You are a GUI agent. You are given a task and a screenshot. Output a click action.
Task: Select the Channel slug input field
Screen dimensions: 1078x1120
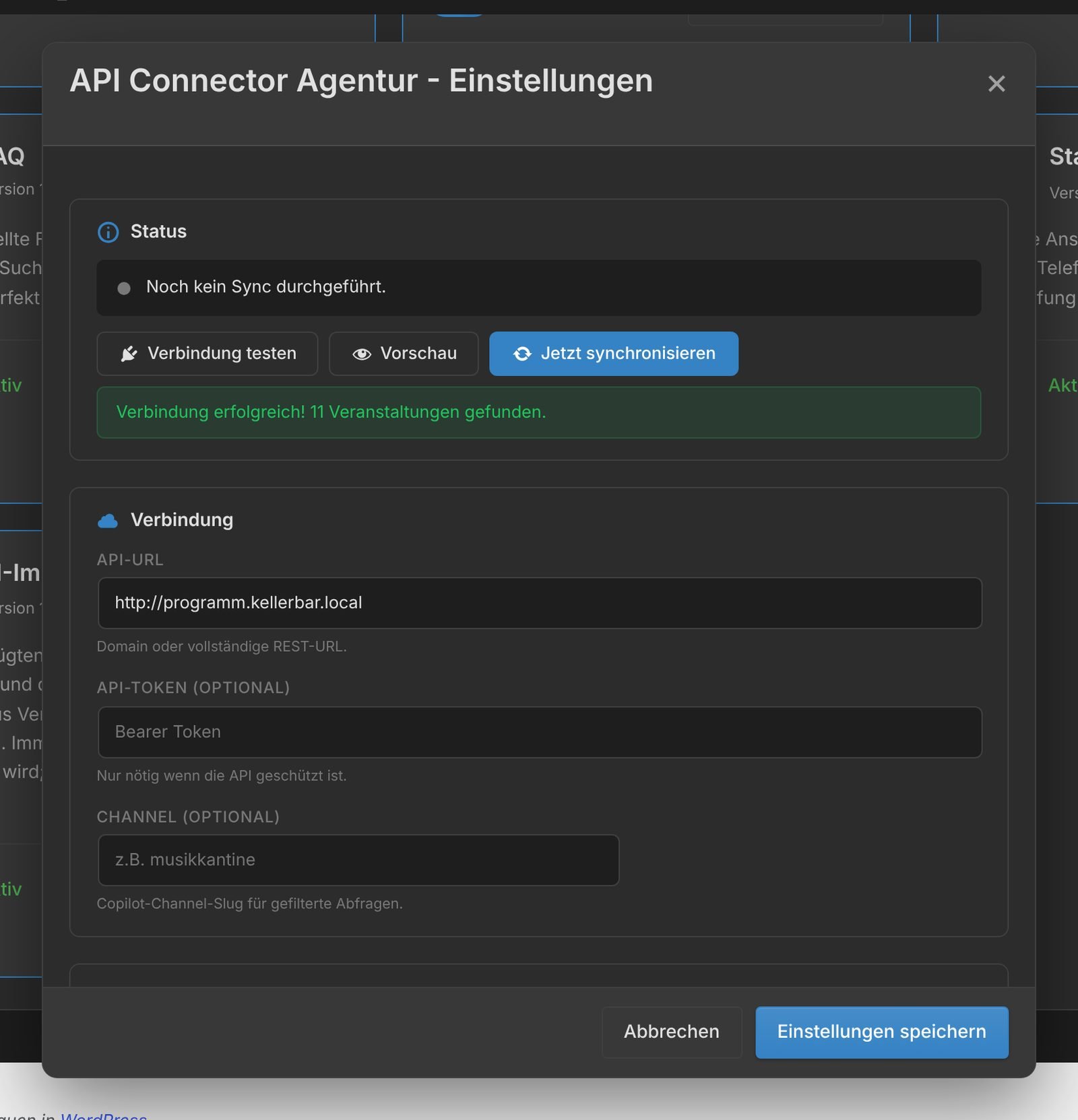coord(358,861)
